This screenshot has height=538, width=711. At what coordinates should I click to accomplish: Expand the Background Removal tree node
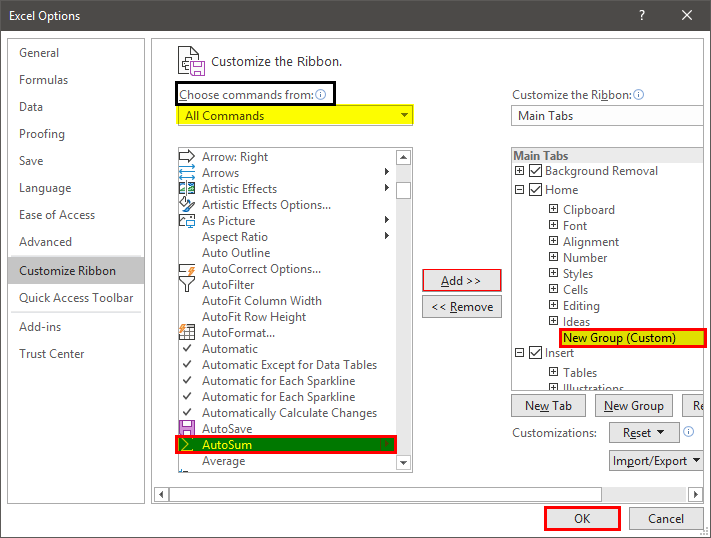point(520,171)
